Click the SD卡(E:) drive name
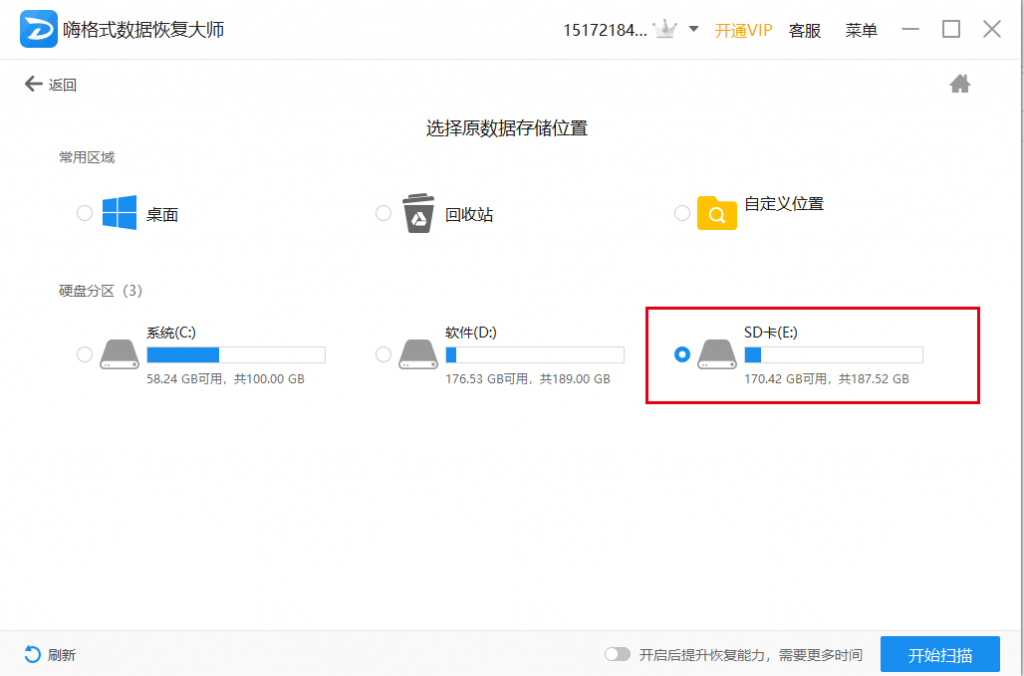1024x676 pixels. click(771, 332)
